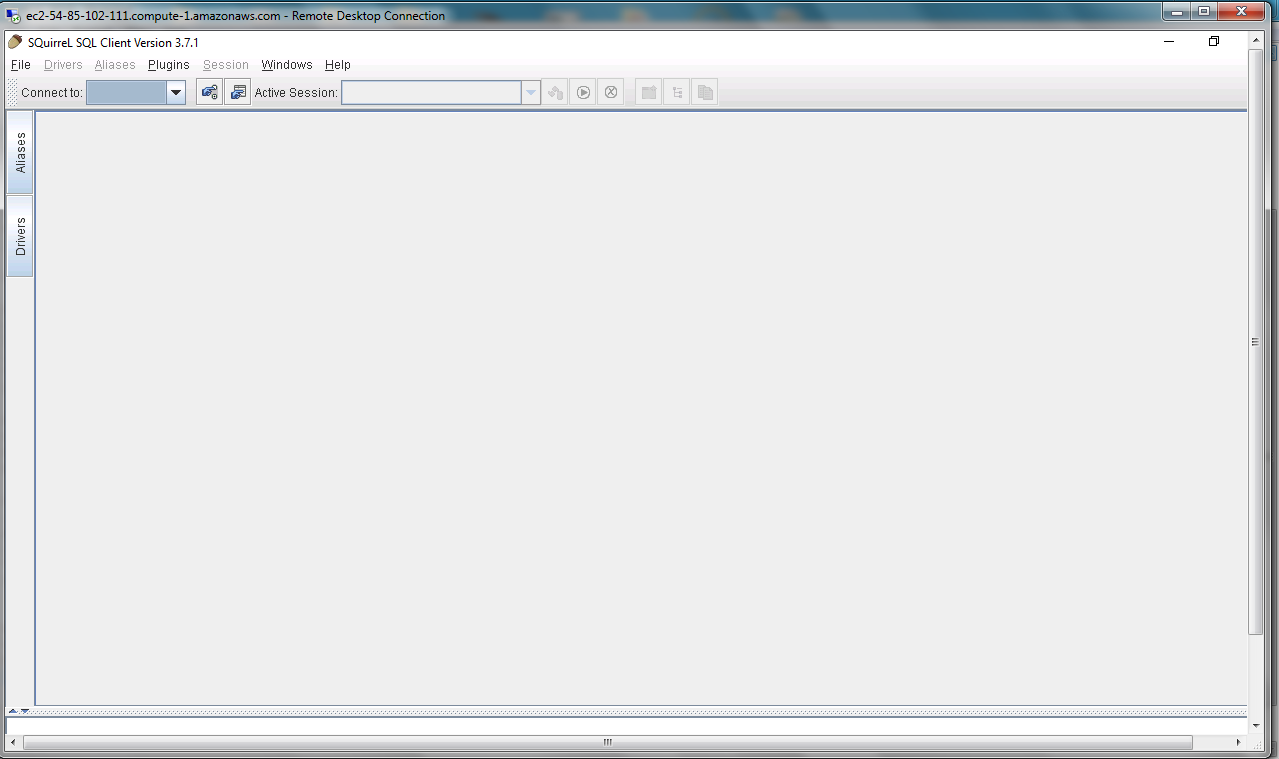Click the run SQL play icon

(583, 93)
